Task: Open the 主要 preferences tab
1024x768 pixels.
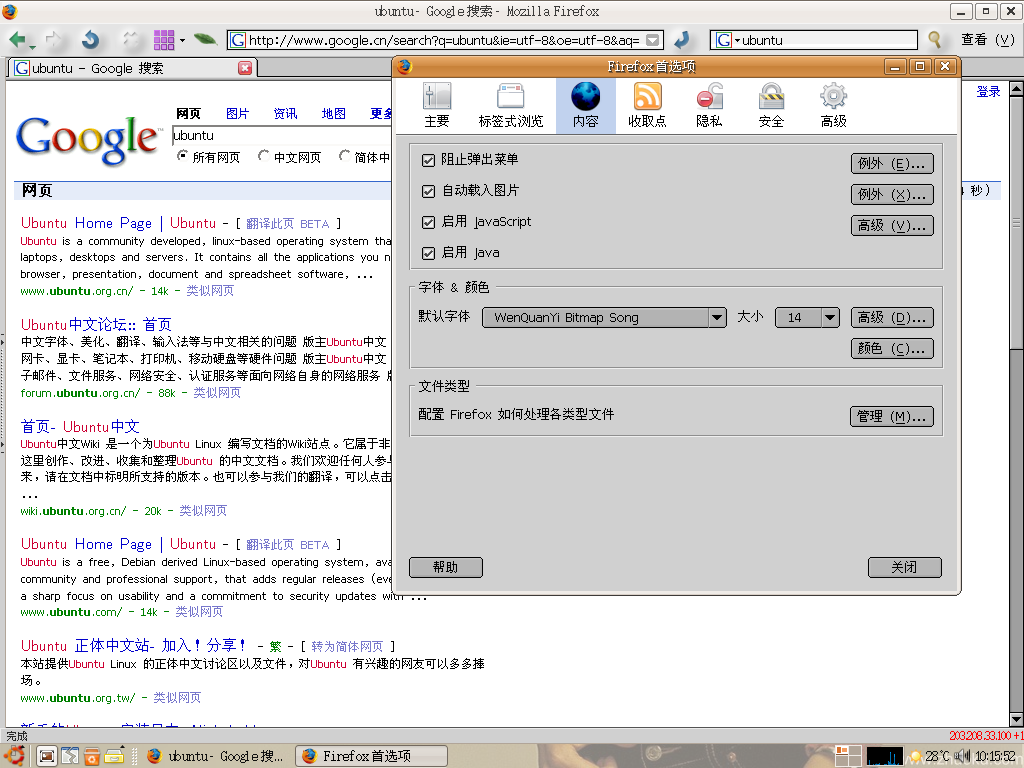Action: (x=437, y=105)
